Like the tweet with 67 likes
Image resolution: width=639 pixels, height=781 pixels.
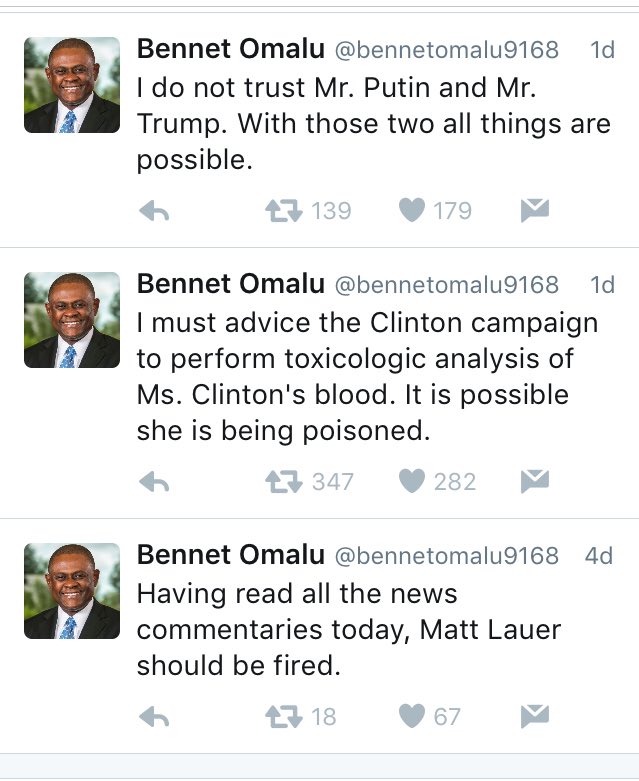pos(411,717)
